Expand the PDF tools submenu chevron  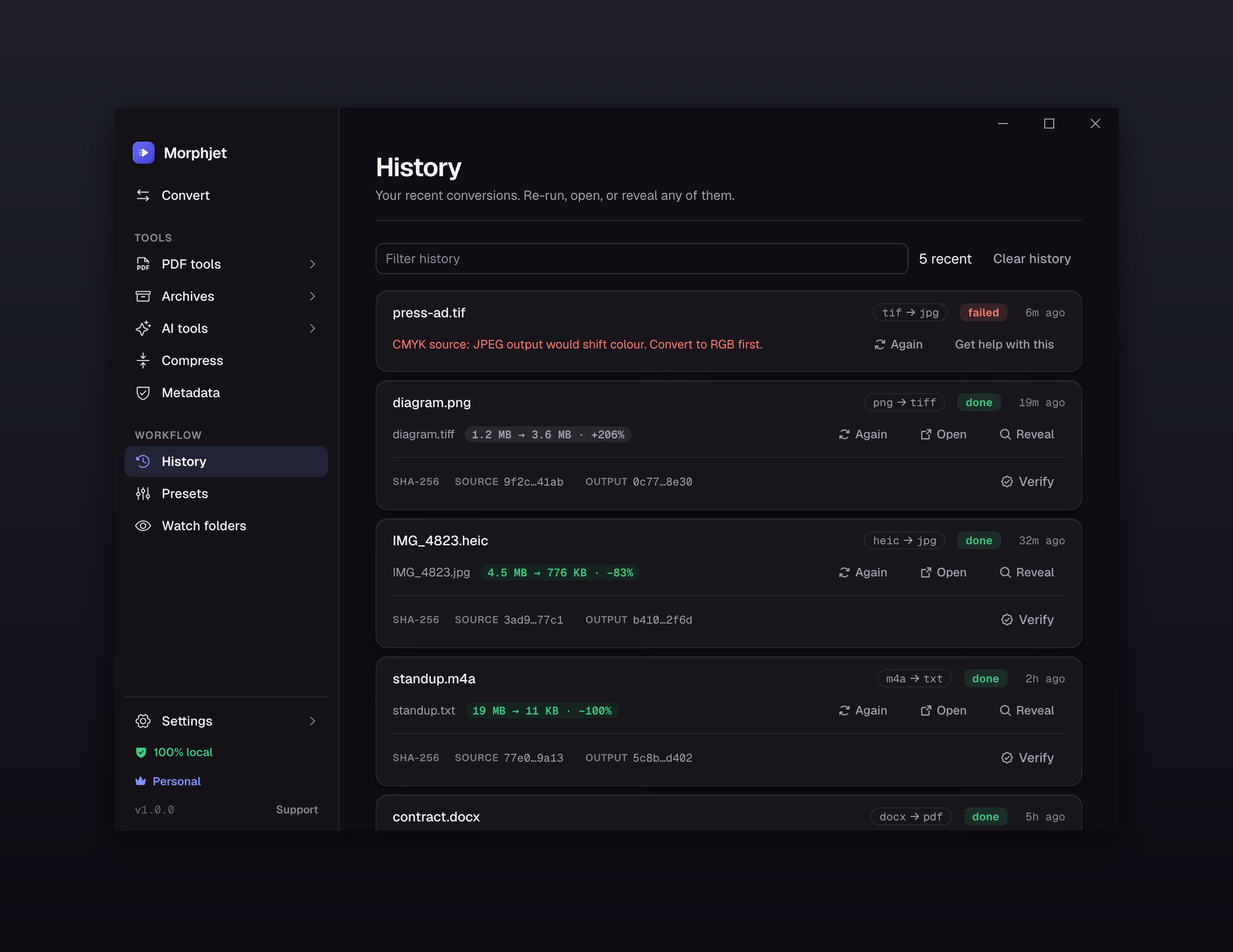click(312, 264)
